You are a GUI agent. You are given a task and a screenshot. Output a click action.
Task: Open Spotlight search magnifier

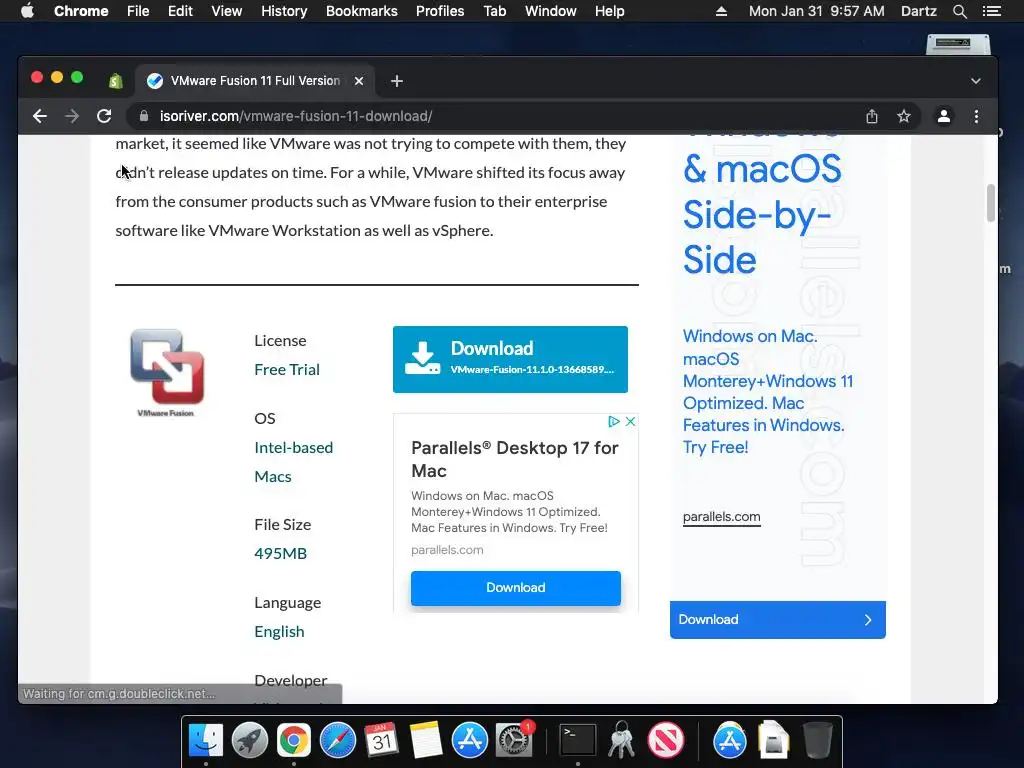click(x=959, y=11)
